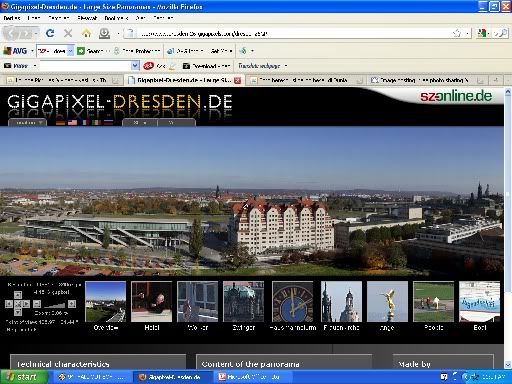The width and height of the screenshot is (512, 384).
Task: Open the People thumbnail
Action: pos(433,301)
